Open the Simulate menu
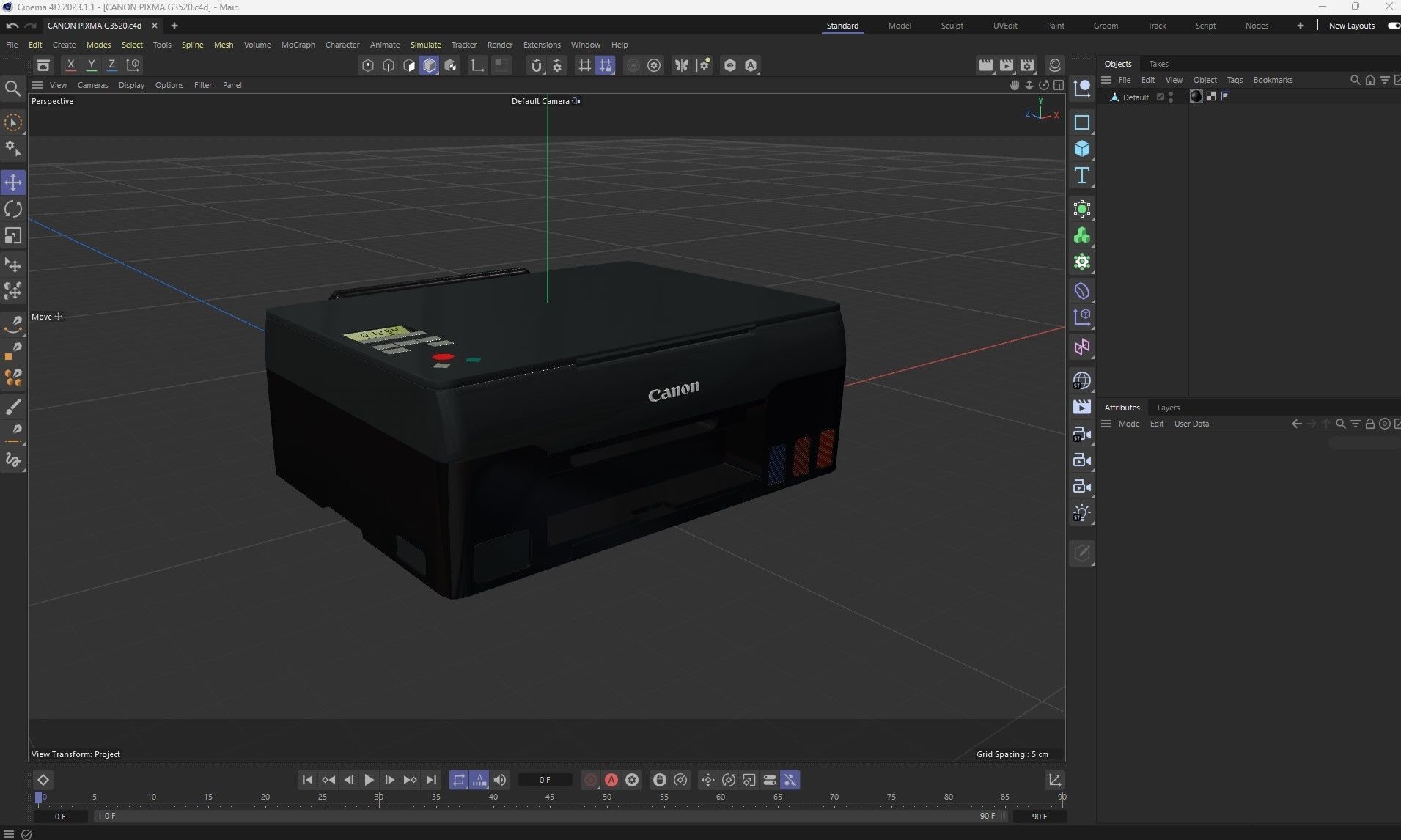This screenshot has width=1401, height=840. 426,45
